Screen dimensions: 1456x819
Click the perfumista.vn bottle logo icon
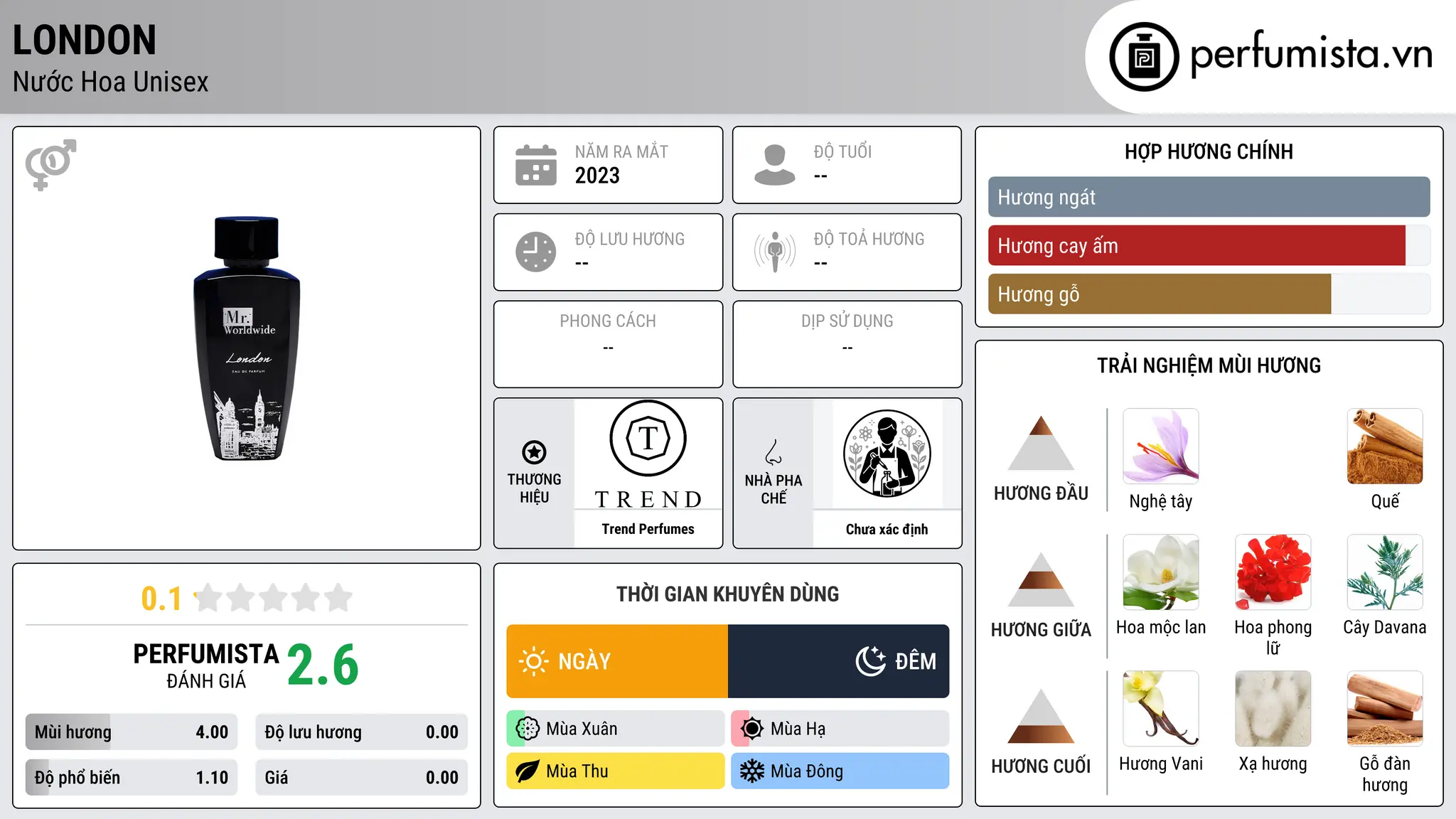click(1144, 56)
